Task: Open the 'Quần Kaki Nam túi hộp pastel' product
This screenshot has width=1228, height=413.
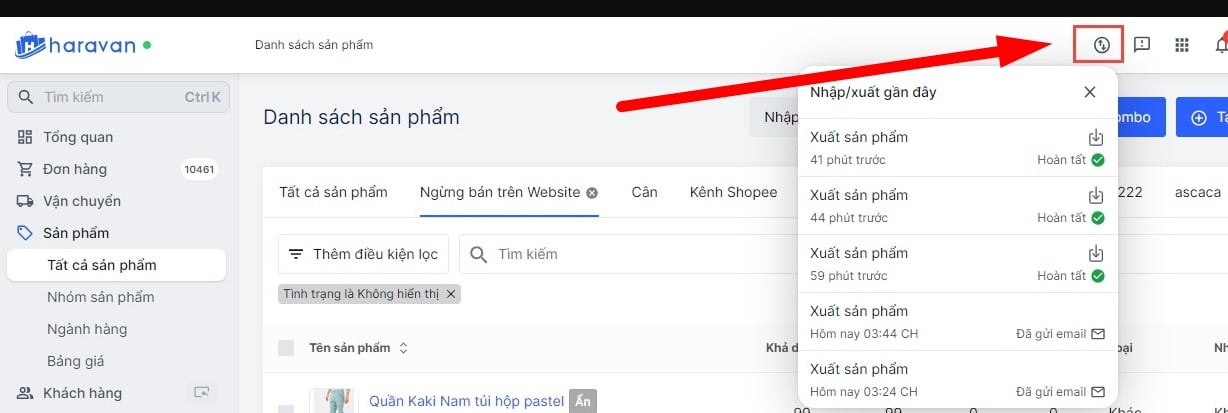Action: [x=466, y=401]
